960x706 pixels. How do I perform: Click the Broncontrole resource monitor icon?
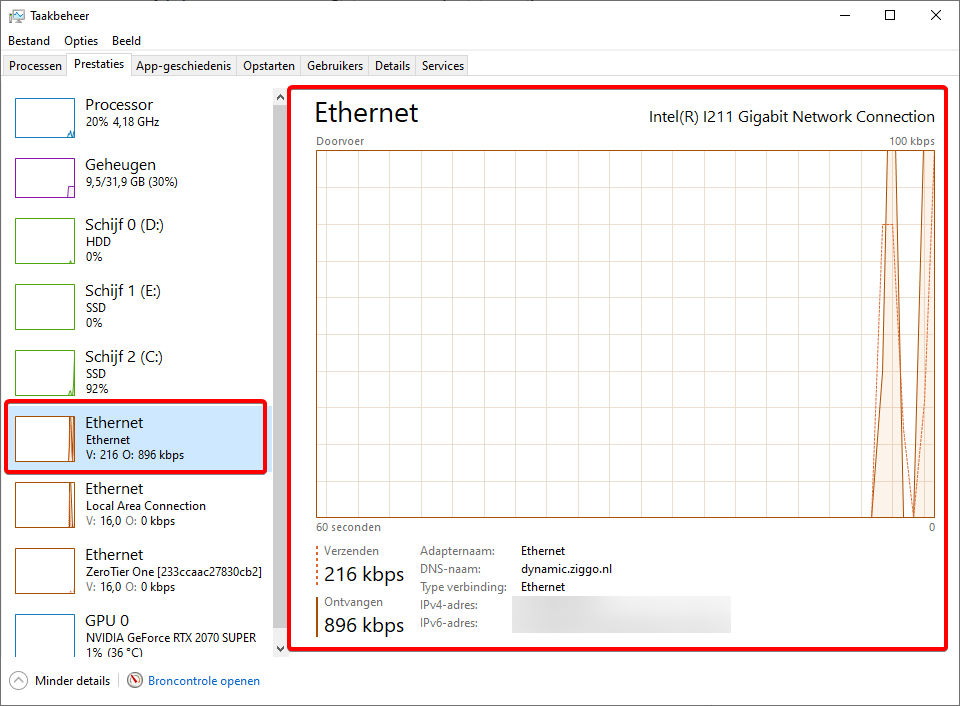coord(136,681)
